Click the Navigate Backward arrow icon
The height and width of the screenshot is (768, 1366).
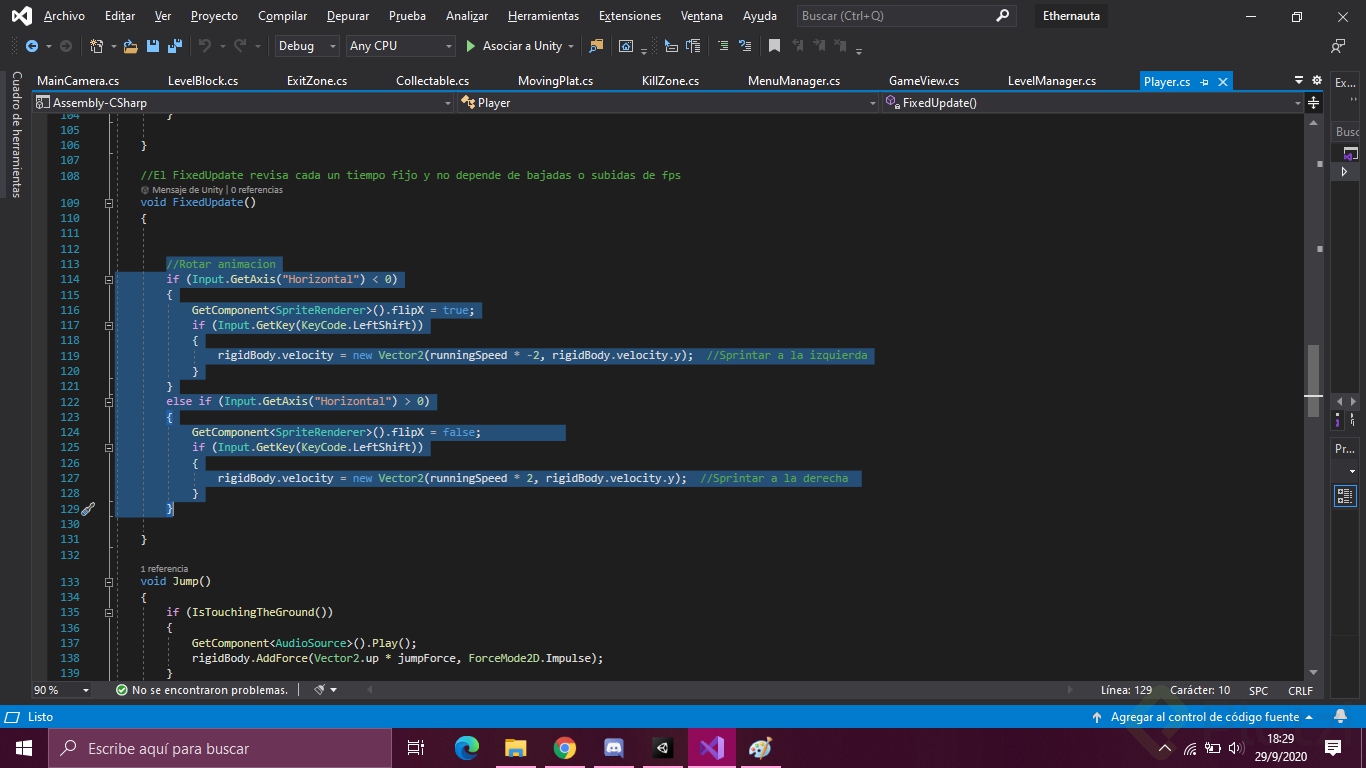point(32,46)
